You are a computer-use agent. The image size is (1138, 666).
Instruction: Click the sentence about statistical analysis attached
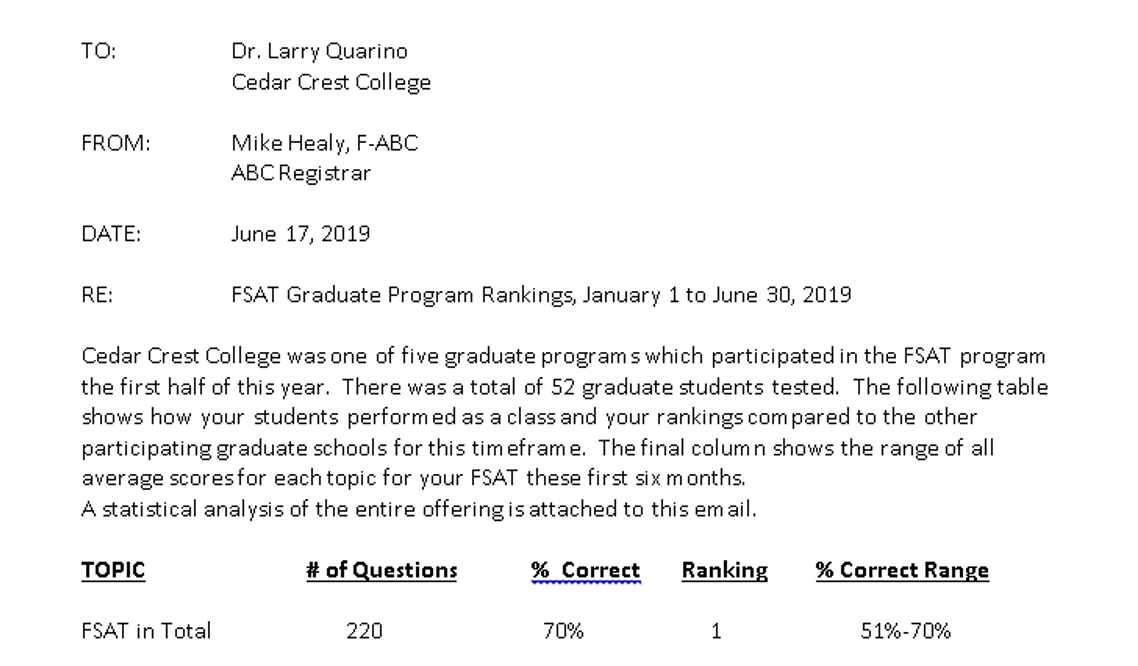[x=419, y=509]
